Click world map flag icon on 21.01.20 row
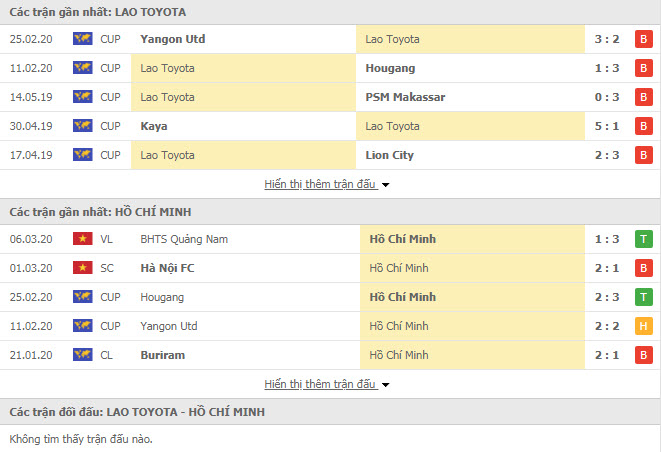The image size is (661, 452). pyautogui.click(x=83, y=355)
